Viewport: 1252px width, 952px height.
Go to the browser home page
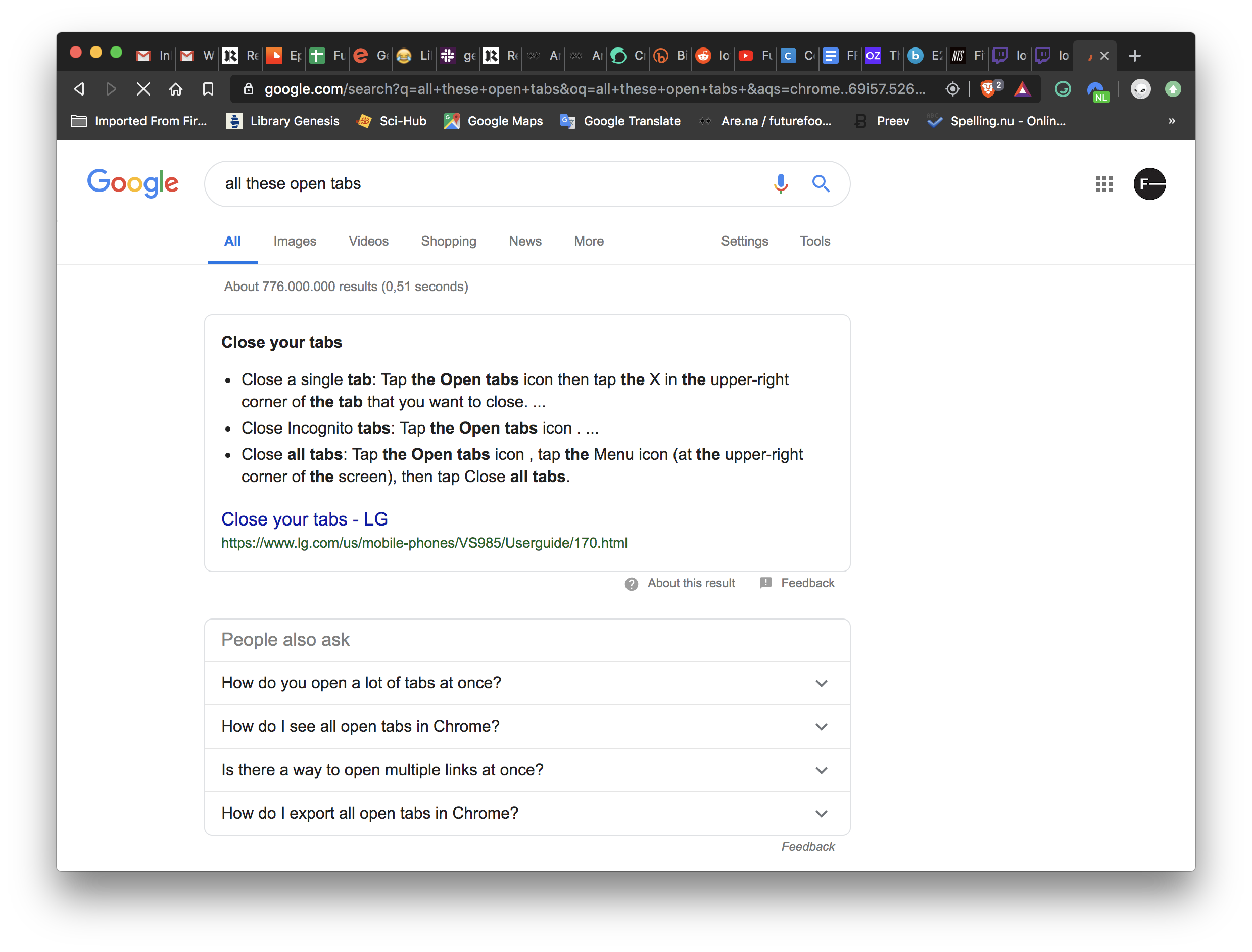click(x=176, y=89)
